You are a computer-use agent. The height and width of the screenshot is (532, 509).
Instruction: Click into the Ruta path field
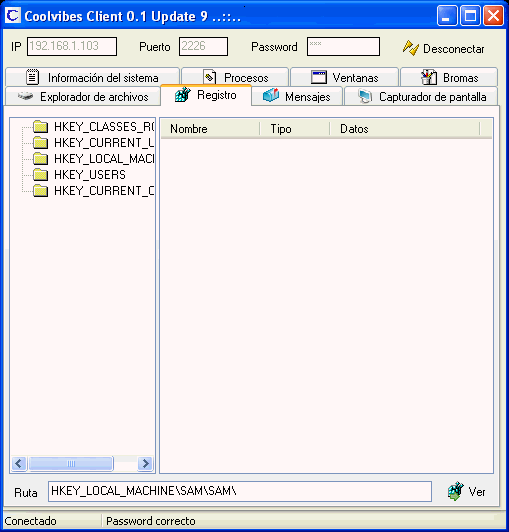click(240, 491)
